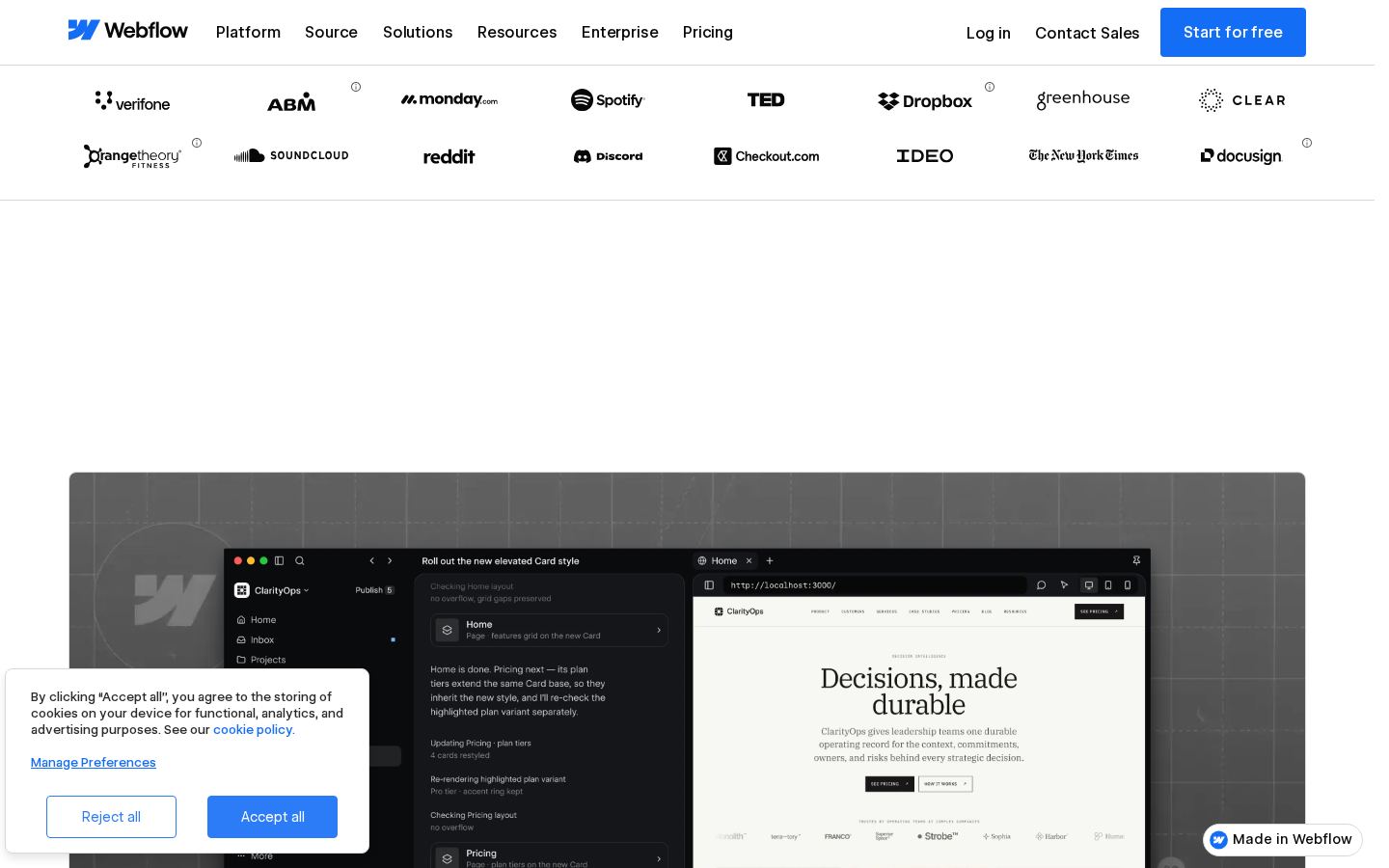Toggle the sidebar icon in mock app titlebar
1389x868 pixels.
pos(280,560)
